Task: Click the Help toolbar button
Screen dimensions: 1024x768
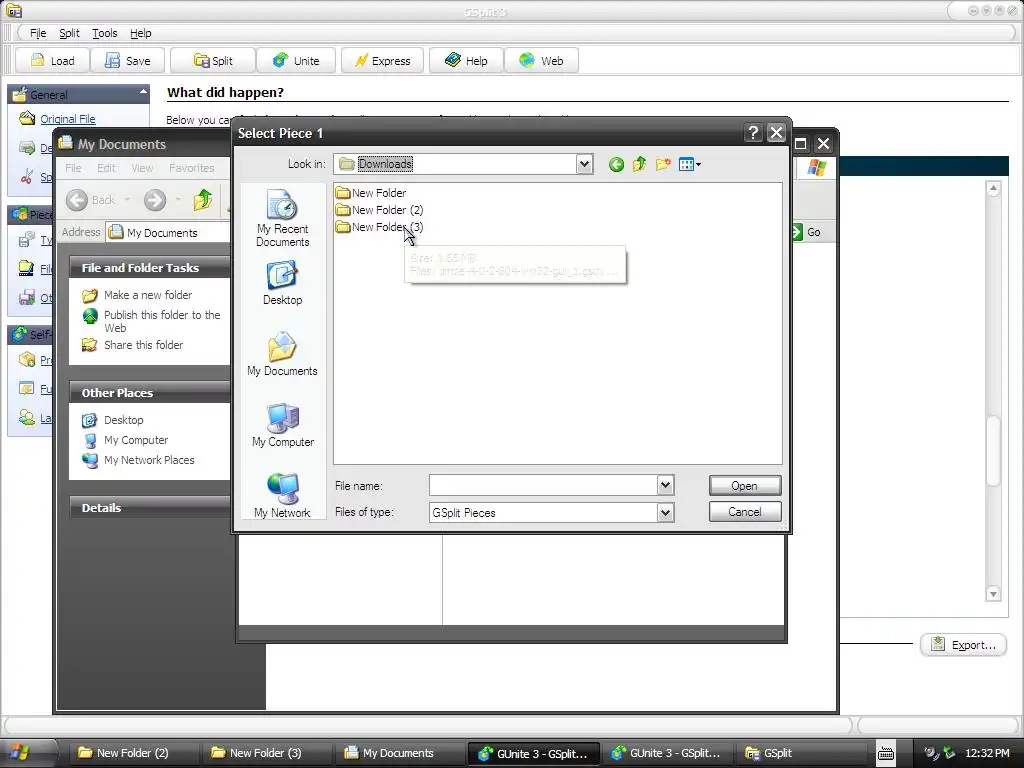Action: [466, 61]
